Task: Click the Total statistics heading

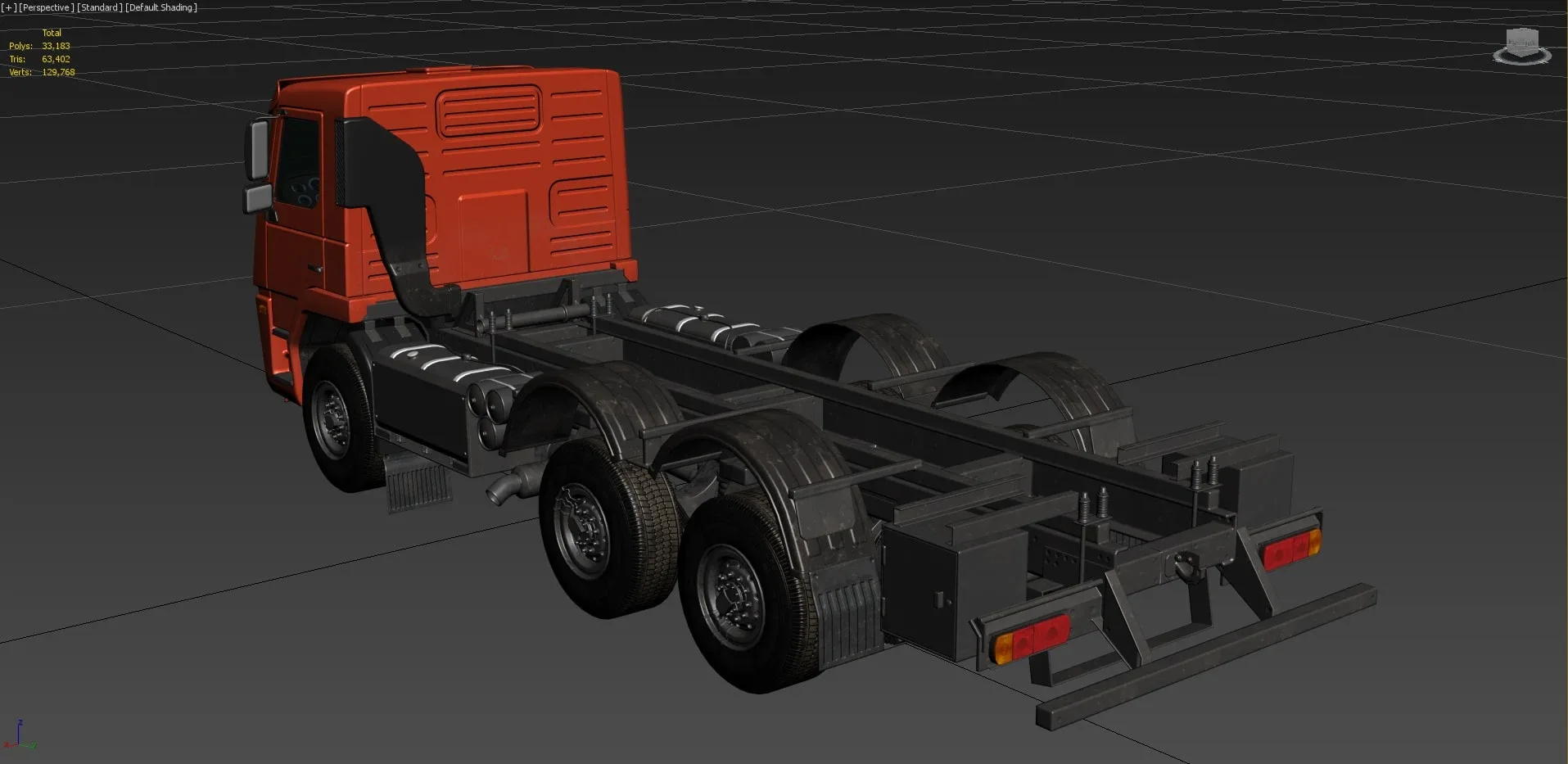Action: (x=52, y=33)
